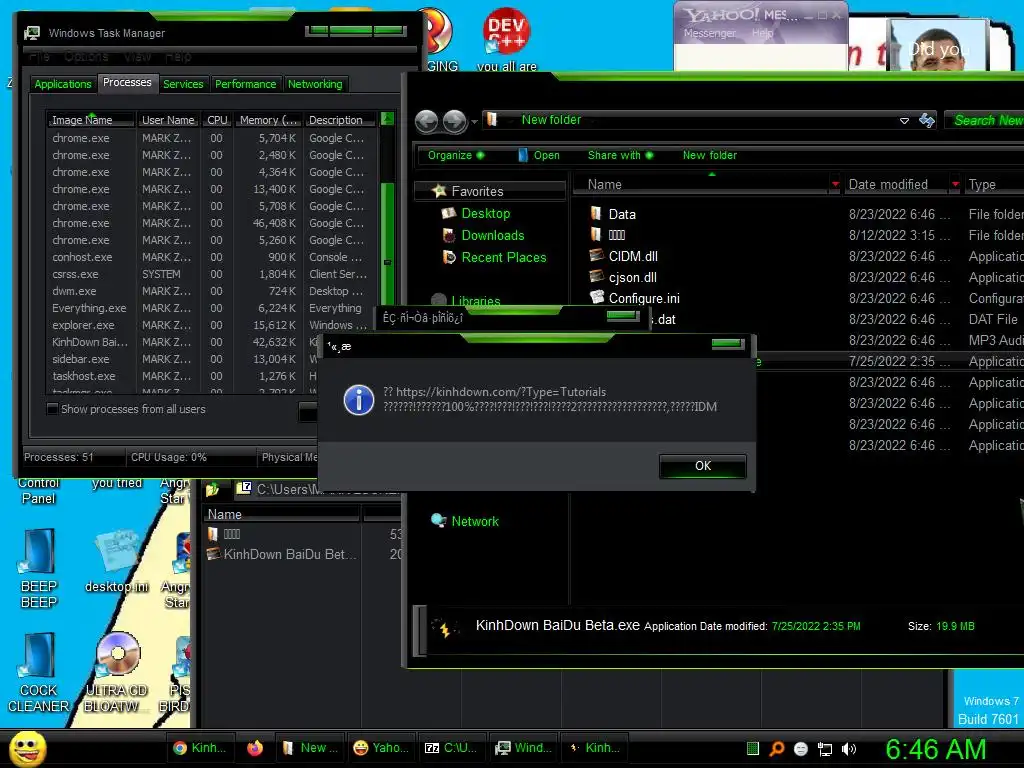1024x768 pixels.
Task: Open the Date modified column filter dropdown
Action: pos(955,185)
